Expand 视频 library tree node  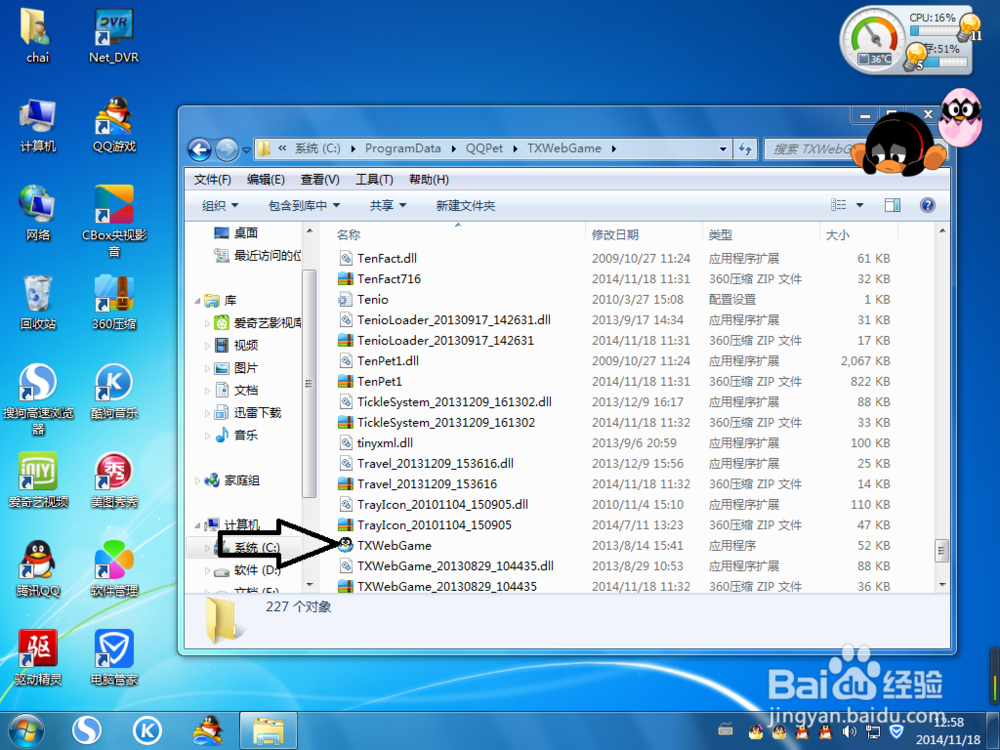pyautogui.click(x=207, y=346)
